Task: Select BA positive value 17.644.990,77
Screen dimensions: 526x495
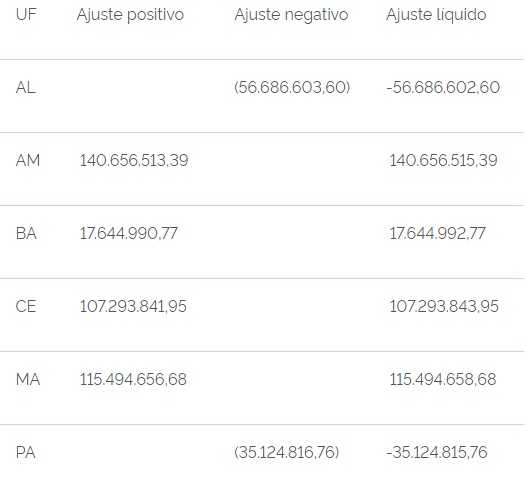Action: [128, 233]
